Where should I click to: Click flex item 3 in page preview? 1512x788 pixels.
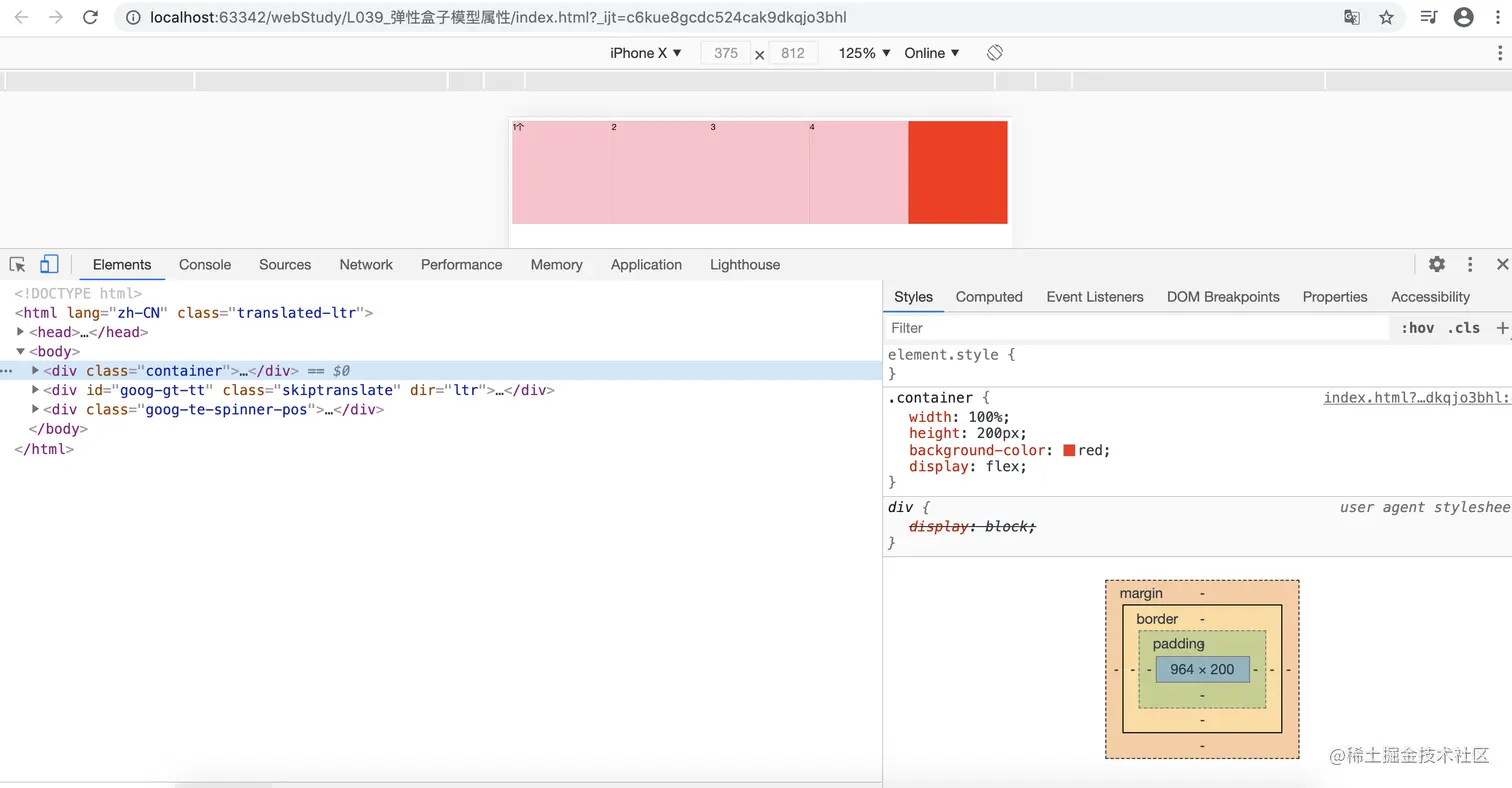pyautogui.click(x=759, y=172)
